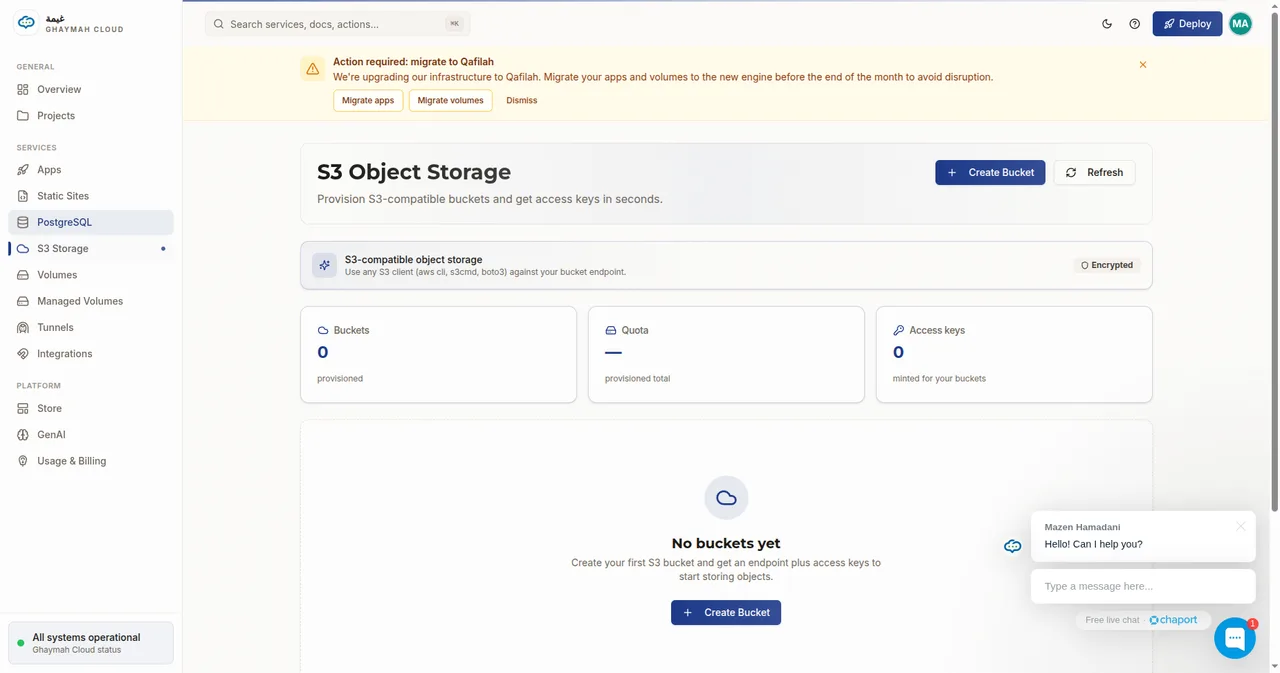The height and width of the screenshot is (673, 1280).
Task: Dismiss the Qafilah migration notice
Action: [x=522, y=101]
